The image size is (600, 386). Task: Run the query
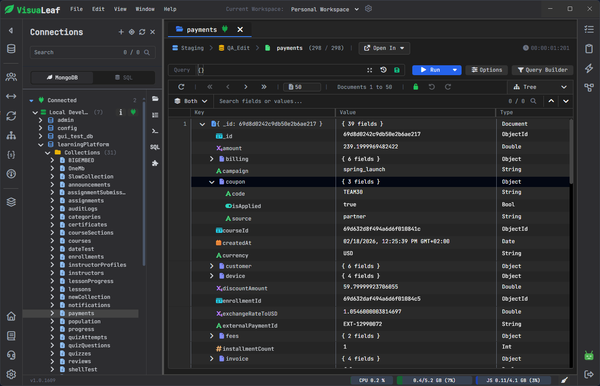(431, 70)
